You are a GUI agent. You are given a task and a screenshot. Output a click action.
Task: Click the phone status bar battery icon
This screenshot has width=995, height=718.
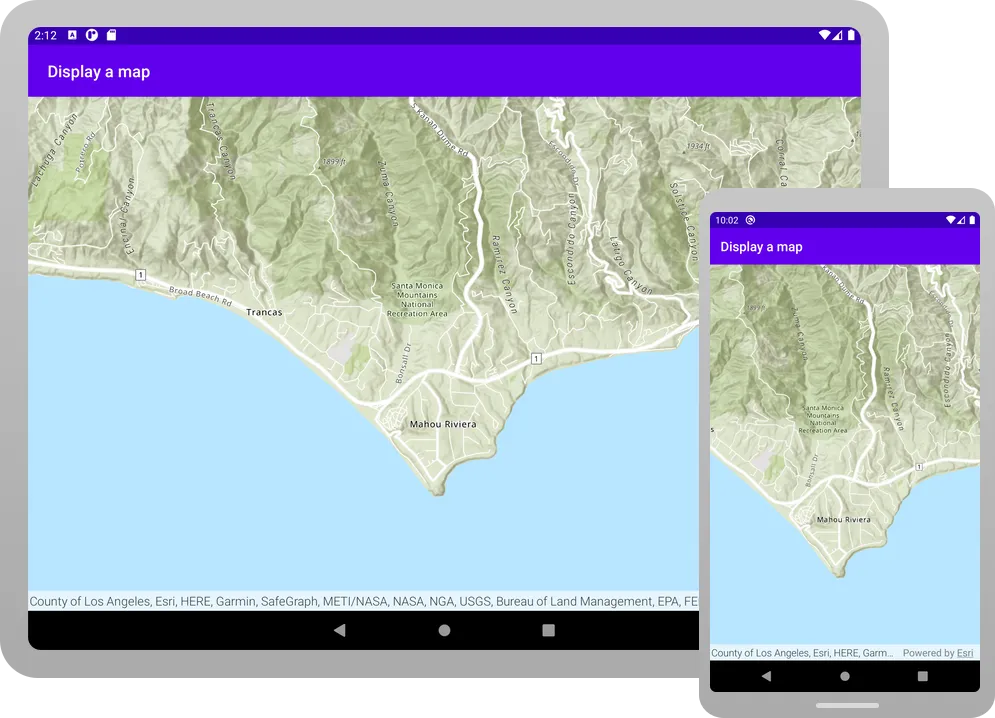972,220
